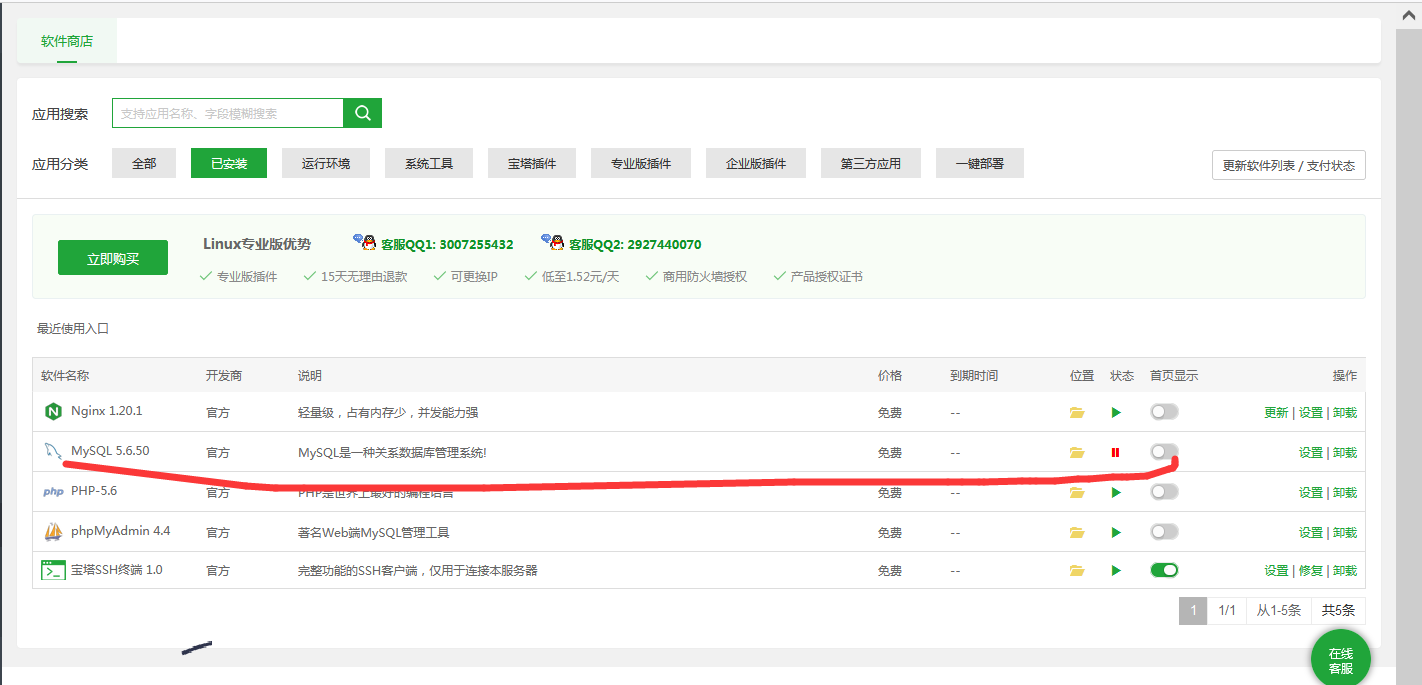Open 宝塔SSH终端 folder location icon
The height and width of the screenshot is (685, 1422).
tap(1077, 570)
